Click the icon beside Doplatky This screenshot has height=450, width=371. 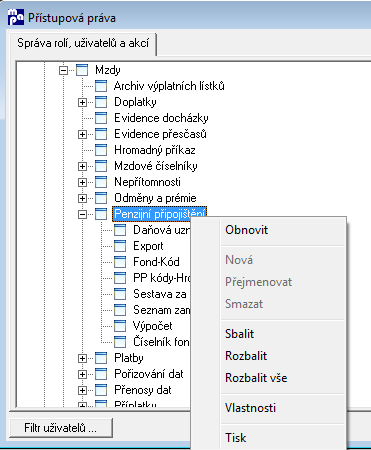click(101, 102)
